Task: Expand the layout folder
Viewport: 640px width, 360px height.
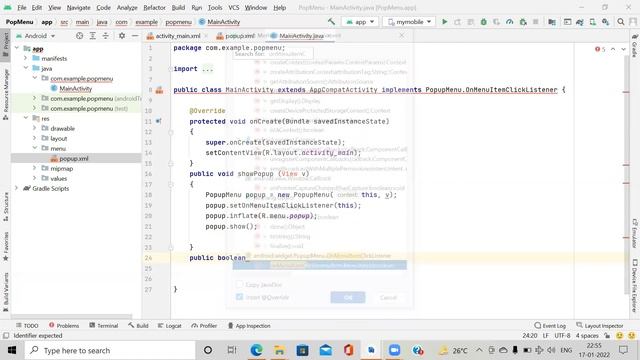Action: tap(35, 138)
